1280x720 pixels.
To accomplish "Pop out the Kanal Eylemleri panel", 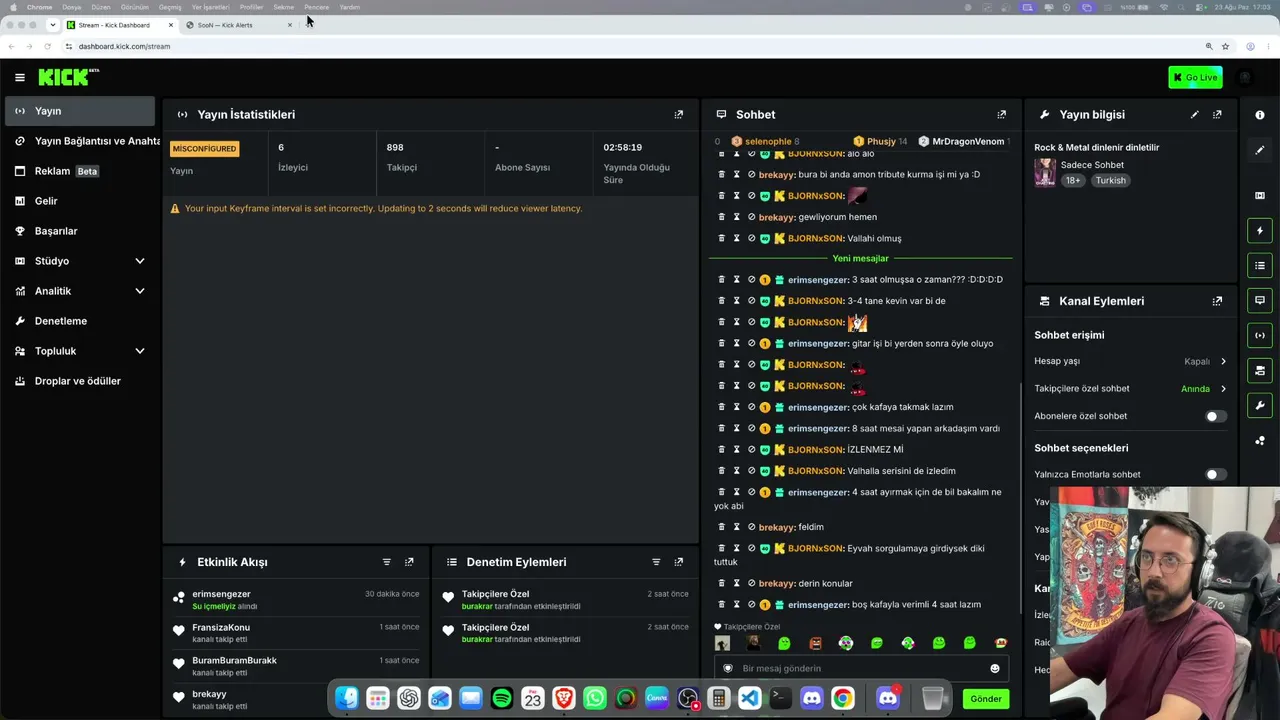I will 1217,301.
